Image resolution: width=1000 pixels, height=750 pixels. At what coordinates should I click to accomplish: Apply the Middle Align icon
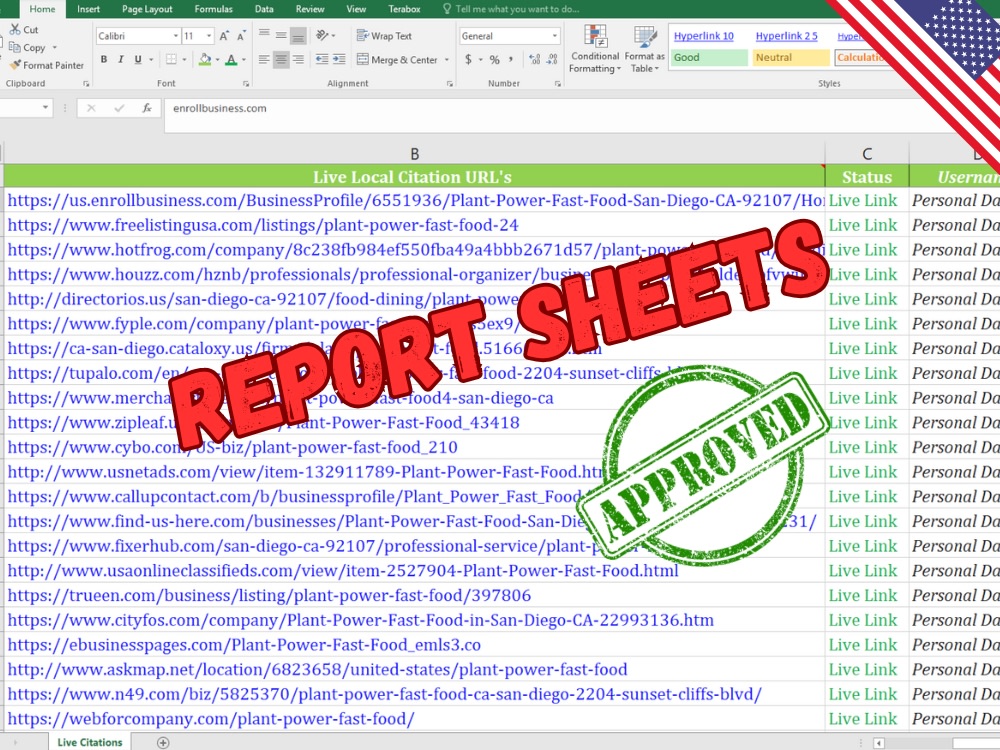pos(281,35)
